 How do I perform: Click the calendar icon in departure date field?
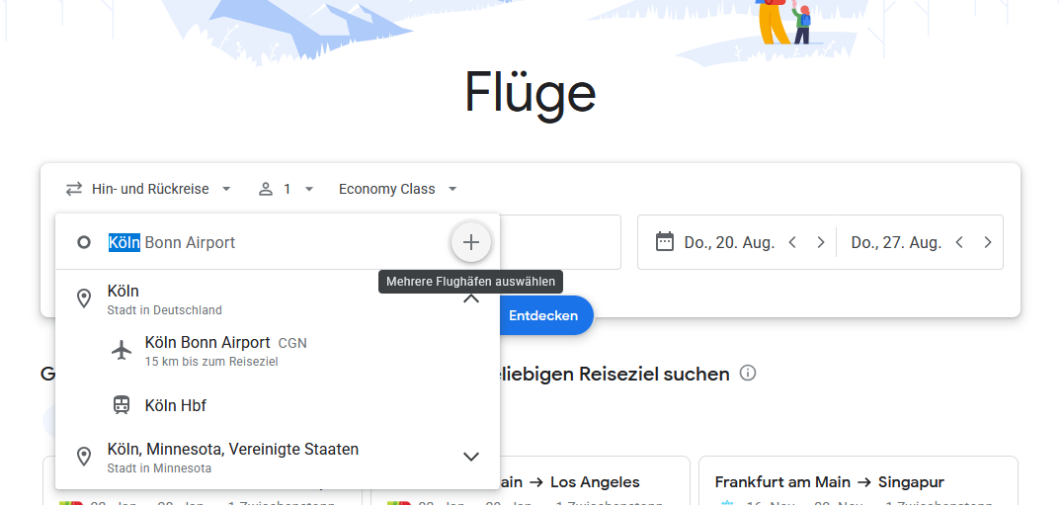coord(664,242)
